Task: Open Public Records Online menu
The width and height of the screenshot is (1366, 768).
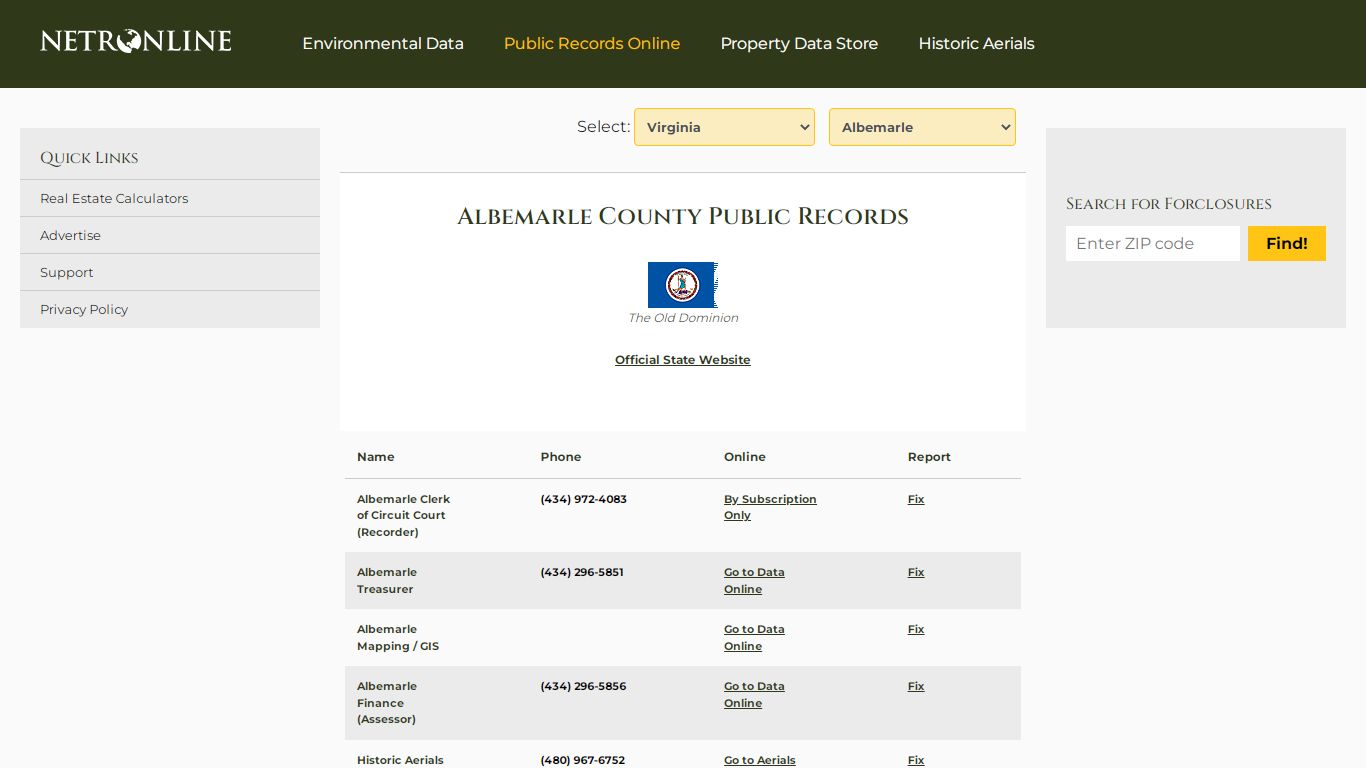Action: point(592,44)
